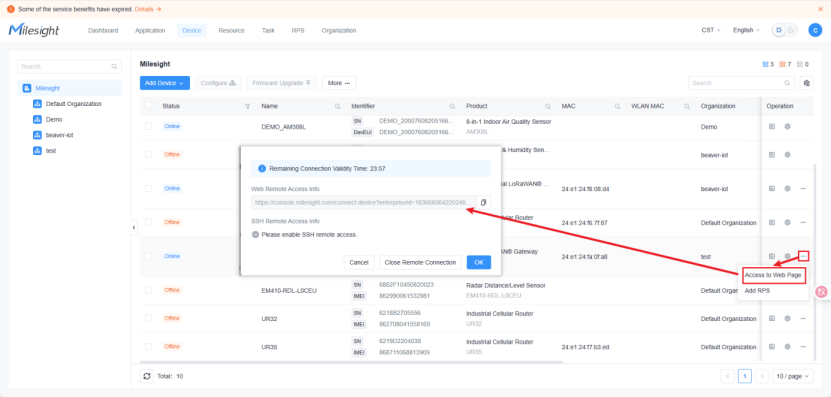Go to the Resource tab
This screenshot has height=397, width=831.
tap(232, 30)
